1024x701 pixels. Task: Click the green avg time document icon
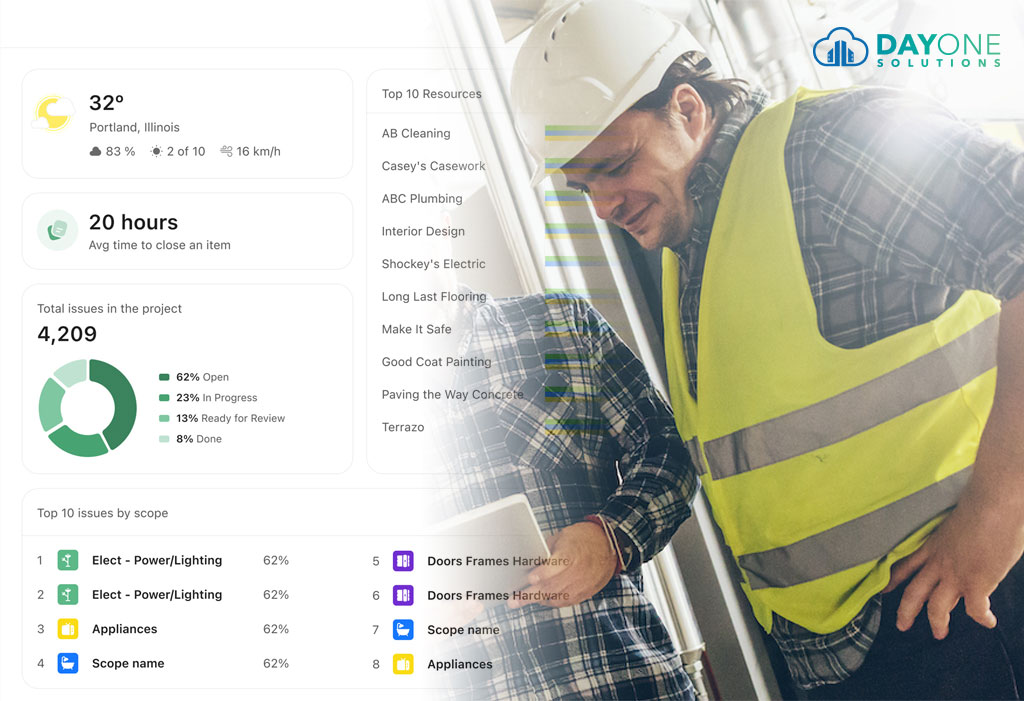[57, 230]
